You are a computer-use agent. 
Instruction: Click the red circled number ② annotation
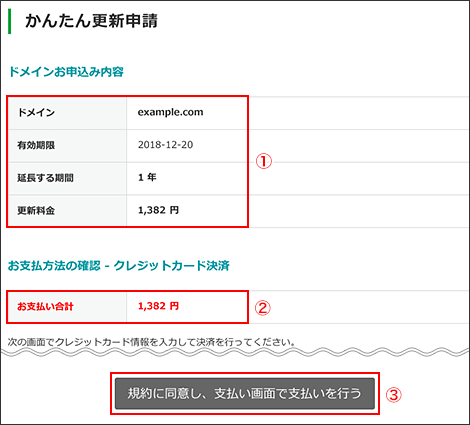click(263, 308)
